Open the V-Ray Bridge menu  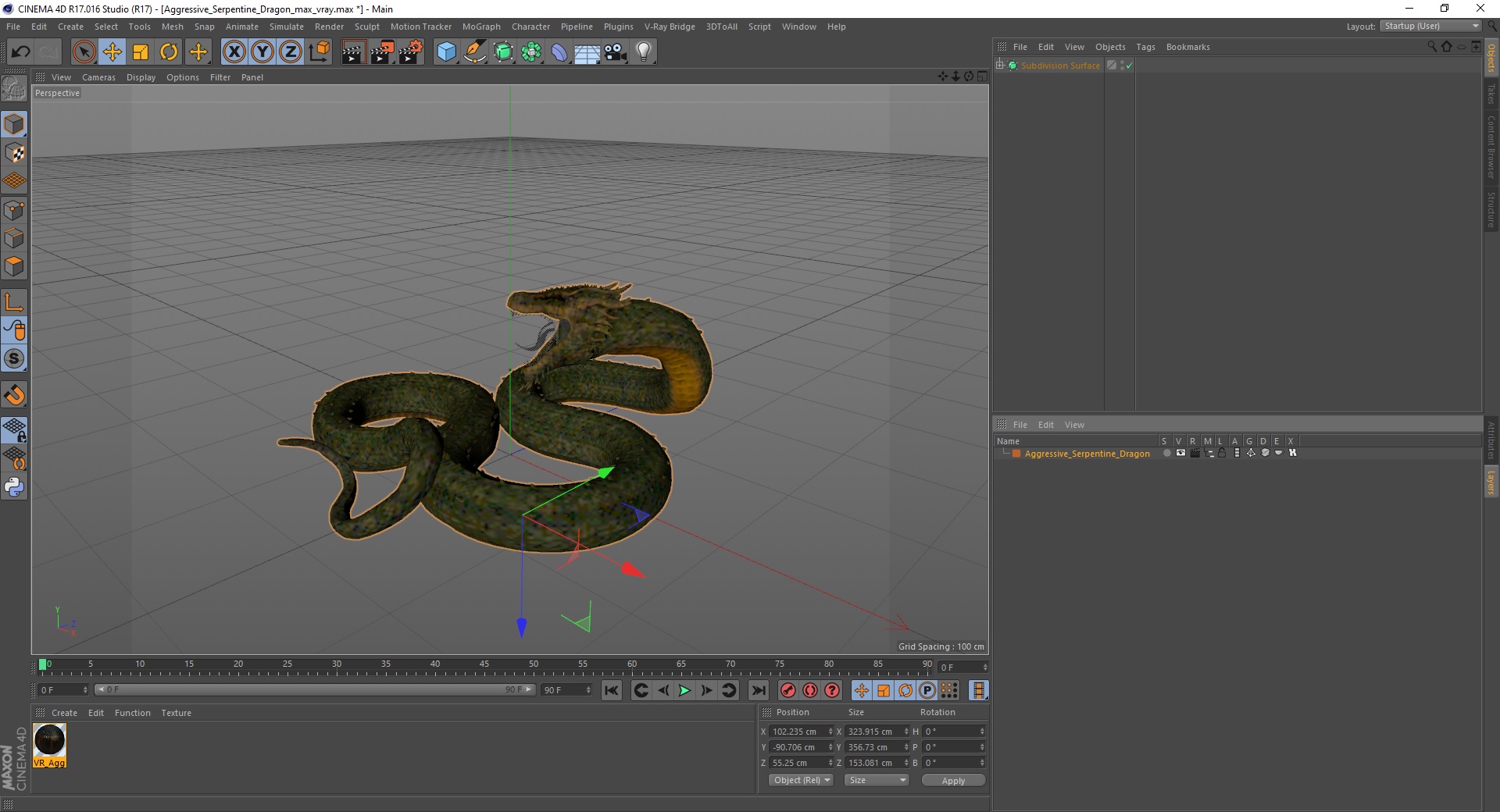tap(670, 27)
